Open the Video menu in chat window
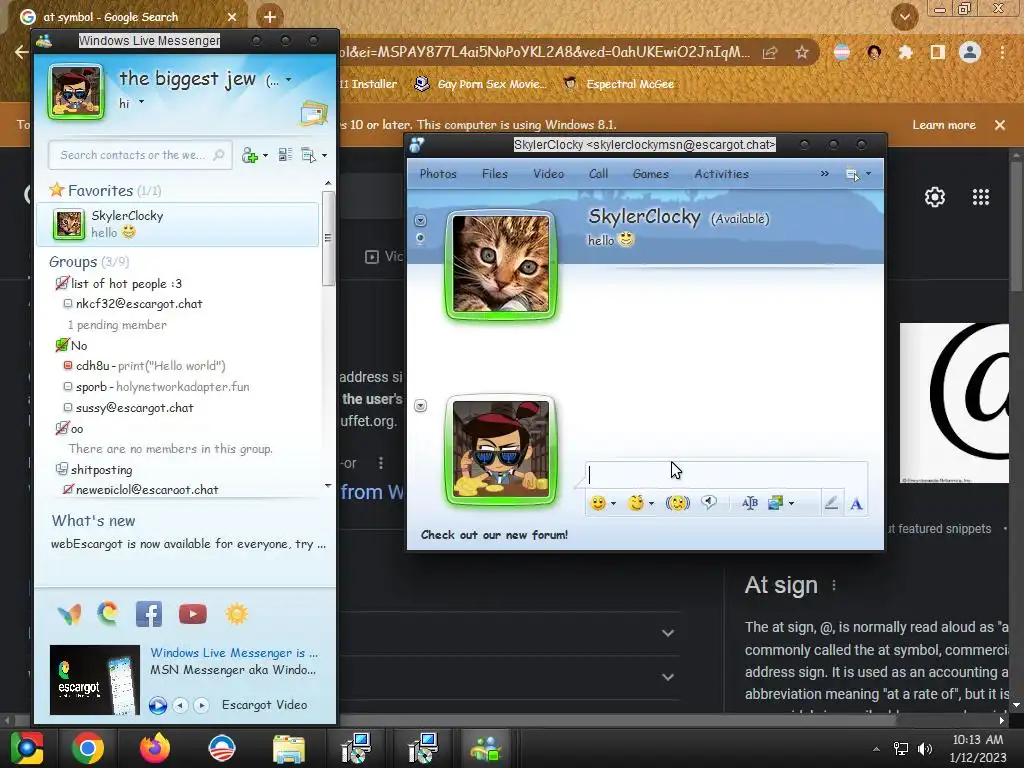The image size is (1024, 768). 549,174
